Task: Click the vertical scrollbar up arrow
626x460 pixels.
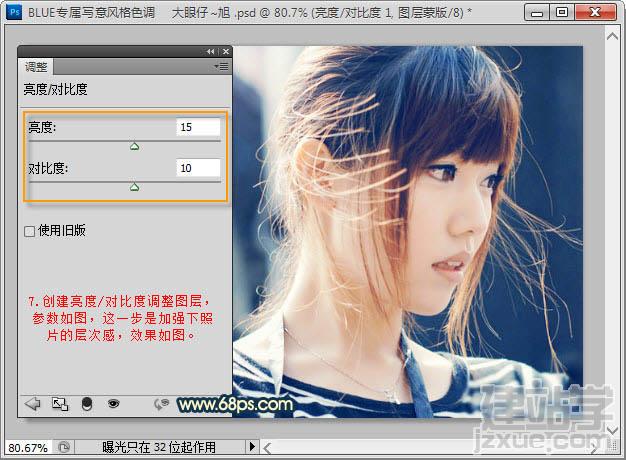Action: [x=612, y=36]
